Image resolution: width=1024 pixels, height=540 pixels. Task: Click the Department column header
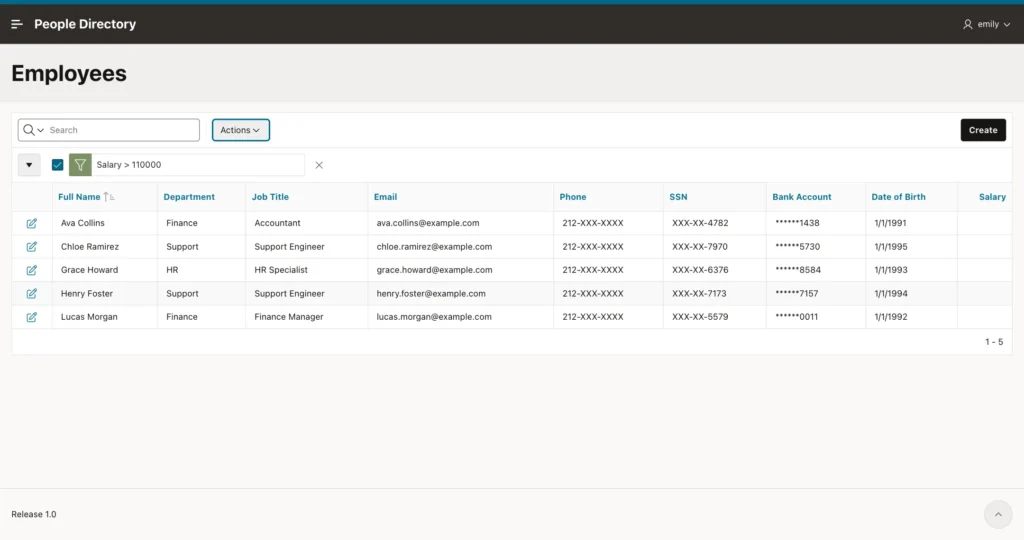coord(189,197)
